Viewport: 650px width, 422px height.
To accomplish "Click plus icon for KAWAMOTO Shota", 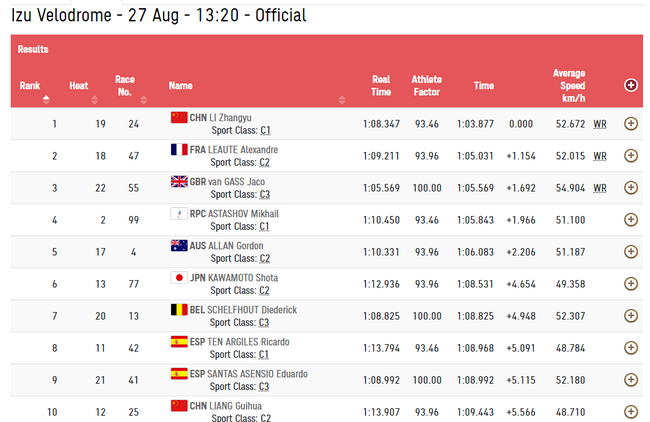I will pos(631,284).
